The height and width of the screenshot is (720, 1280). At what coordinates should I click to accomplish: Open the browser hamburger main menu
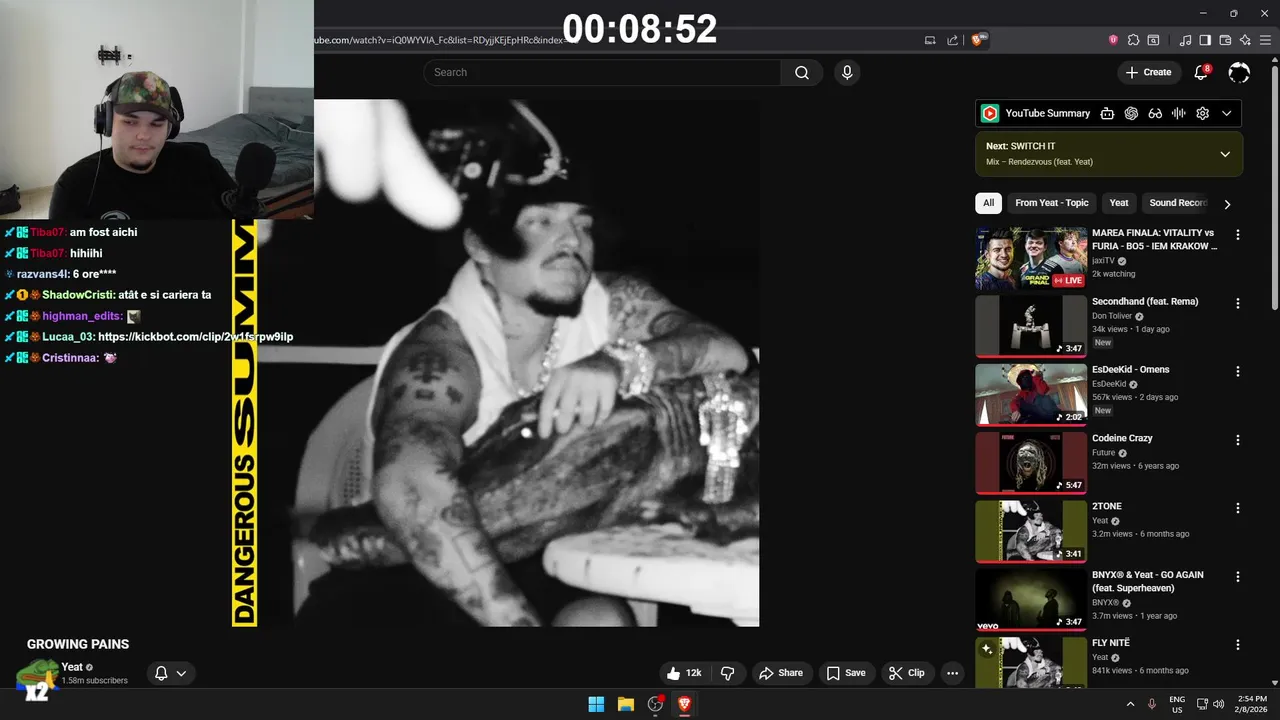click(x=1265, y=40)
